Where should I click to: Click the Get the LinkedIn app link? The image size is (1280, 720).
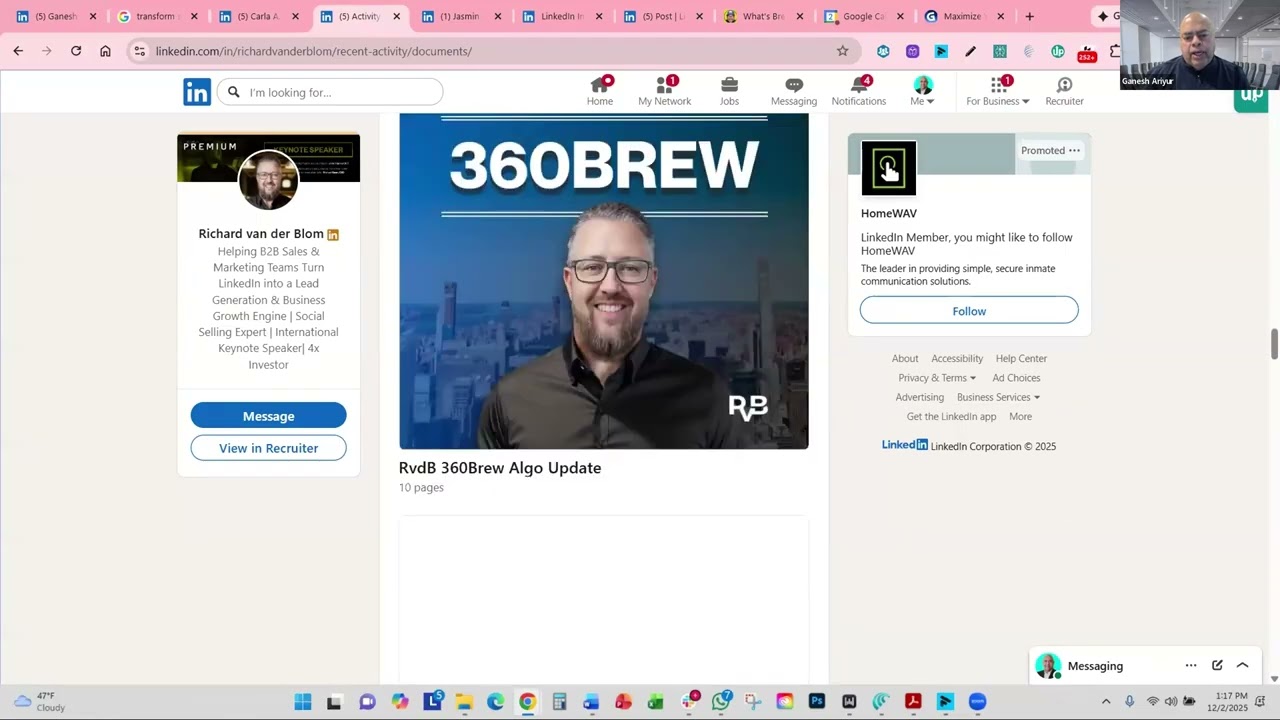coord(951,417)
